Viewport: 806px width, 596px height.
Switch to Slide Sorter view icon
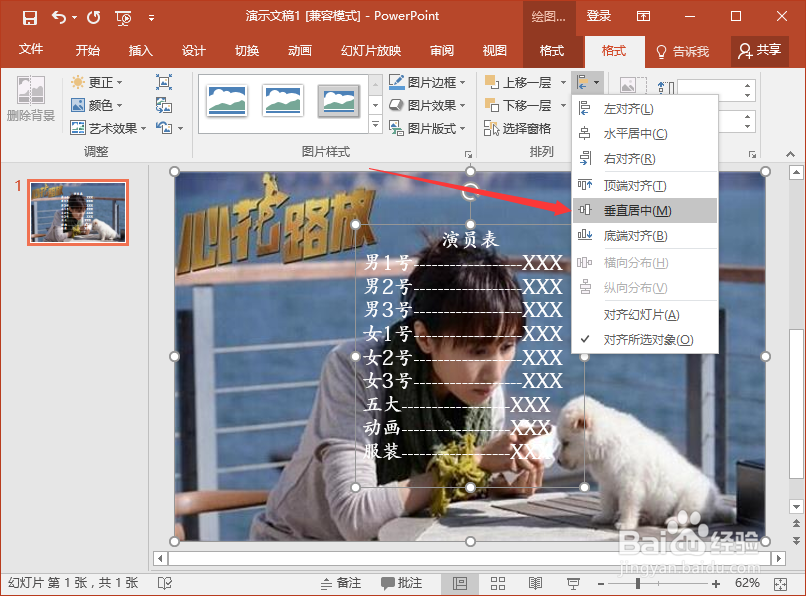coord(498,583)
